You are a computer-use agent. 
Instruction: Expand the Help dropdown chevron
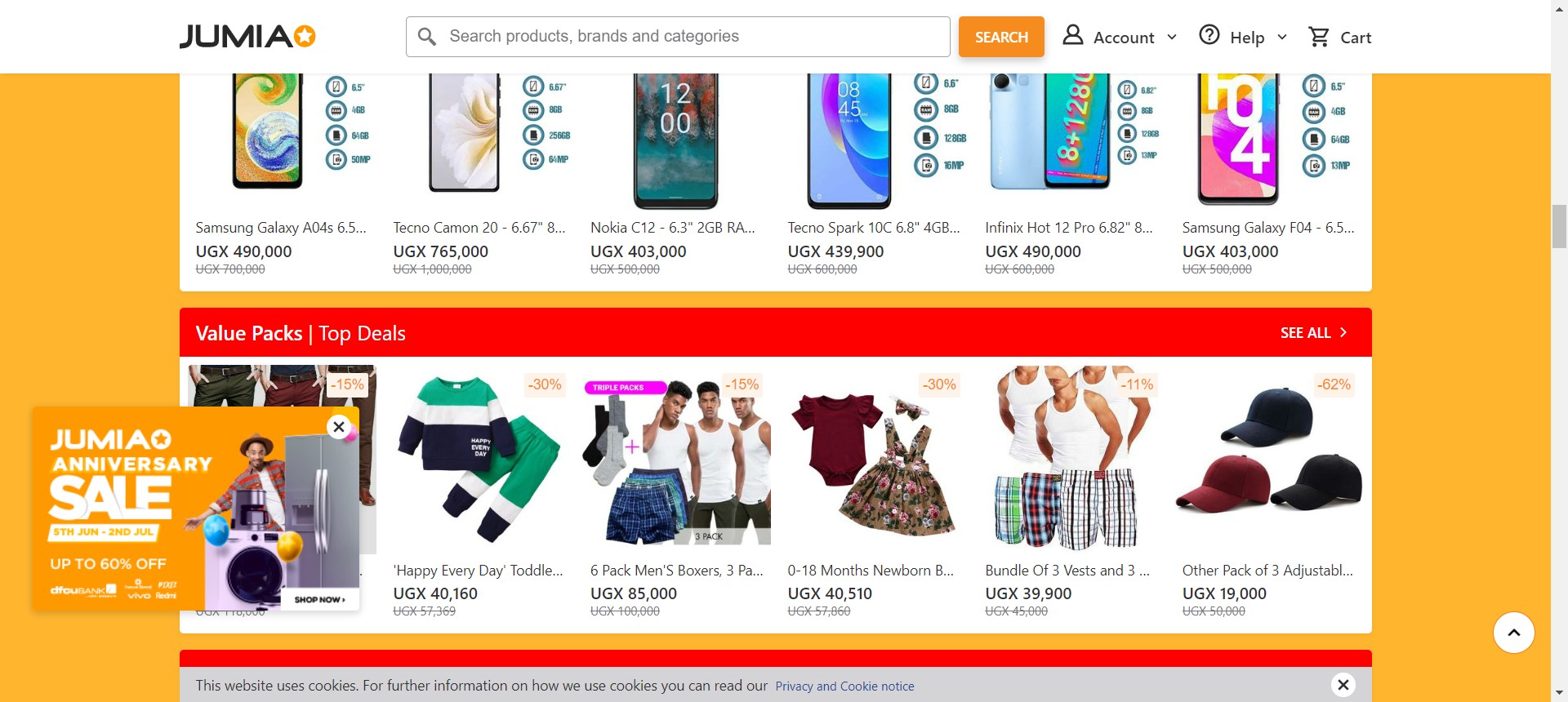tap(1282, 38)
